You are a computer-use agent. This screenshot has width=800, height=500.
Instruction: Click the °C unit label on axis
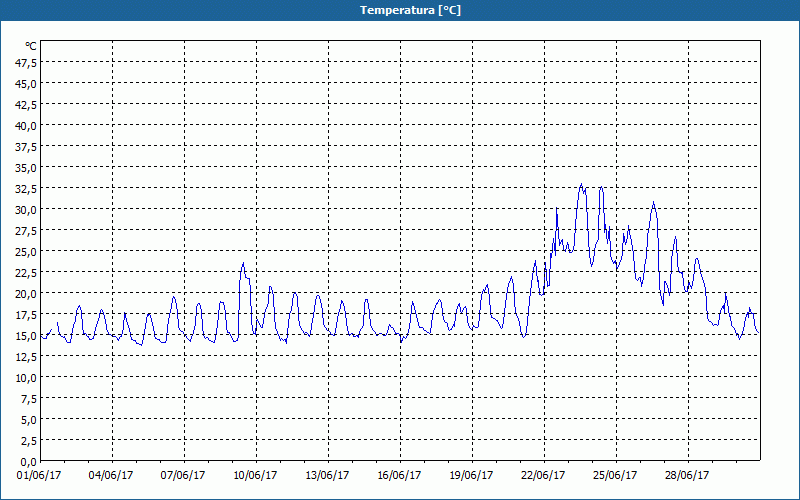point(31,46)
